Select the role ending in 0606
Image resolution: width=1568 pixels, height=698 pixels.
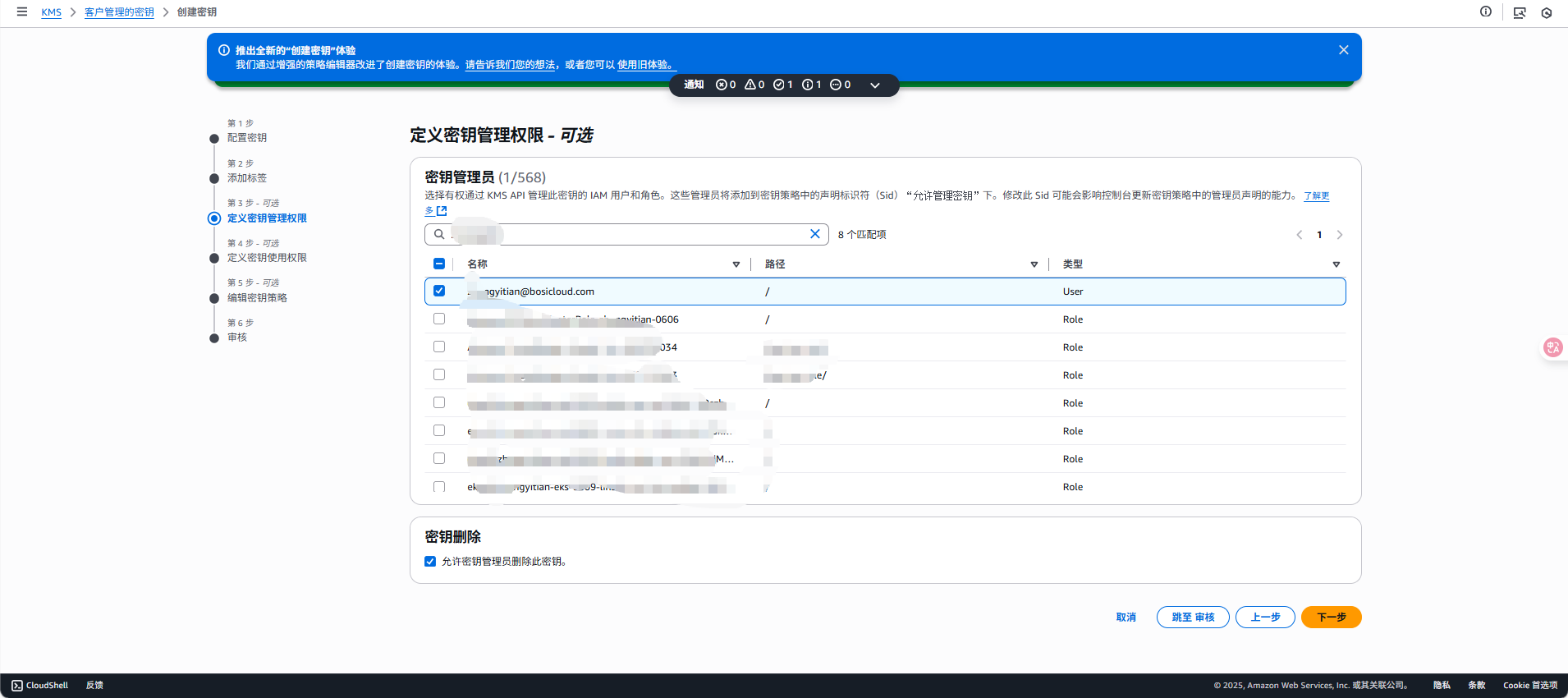pos(439,319)
